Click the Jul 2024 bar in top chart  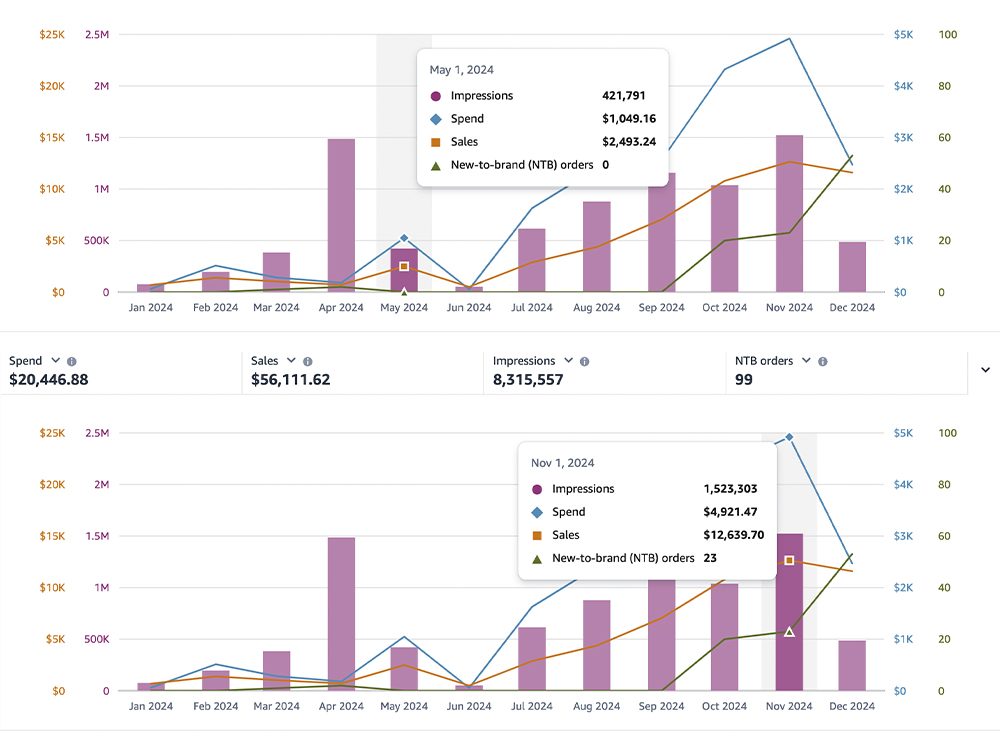click(532, 260)
